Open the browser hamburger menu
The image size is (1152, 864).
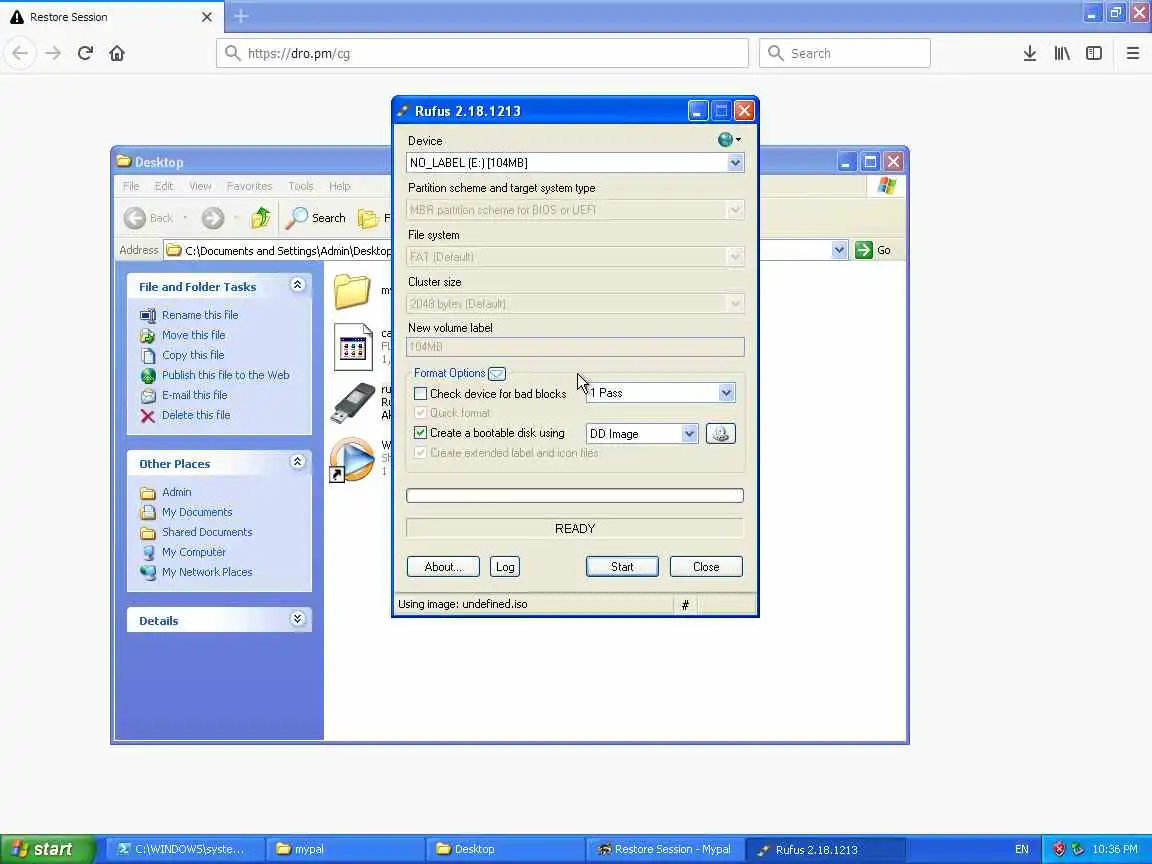(x=1133, y=53)
